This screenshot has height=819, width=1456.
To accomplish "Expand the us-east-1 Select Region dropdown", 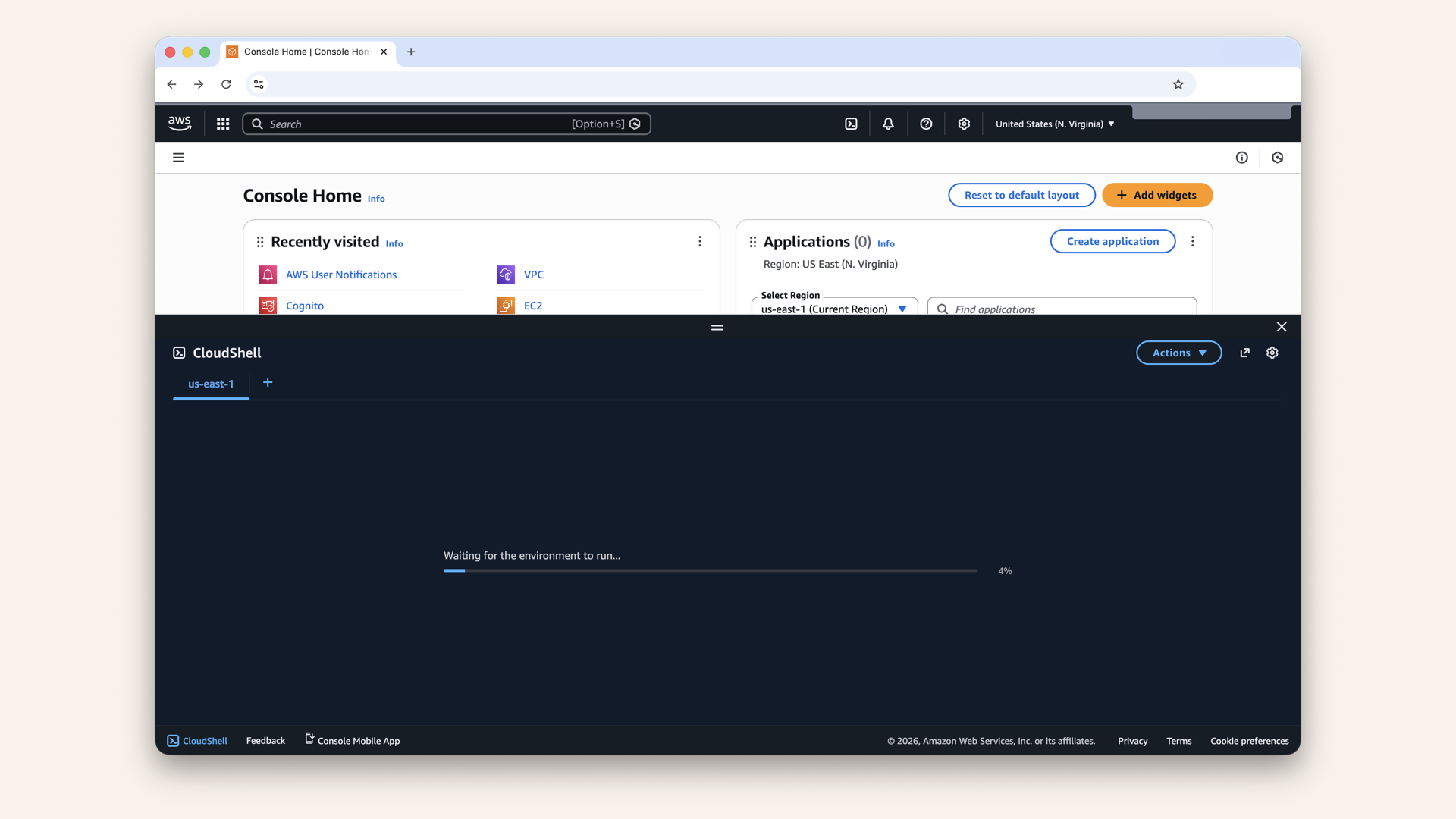I will [833, 309].
